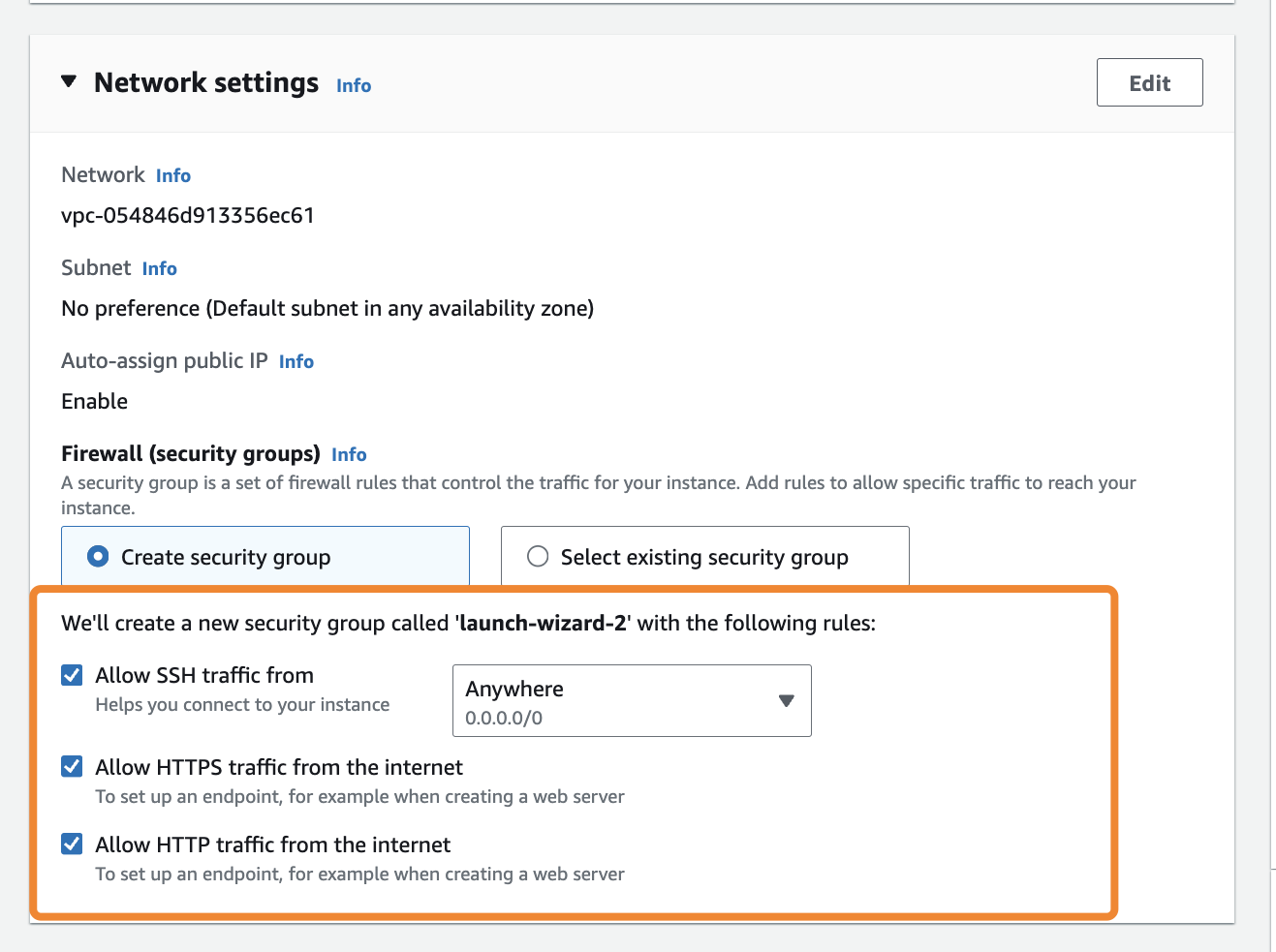The width and height of the screenshot is (1276, 952).
Task: Click the VPC ID vpc-054846d913356ec61
Action: coord(188,215)
